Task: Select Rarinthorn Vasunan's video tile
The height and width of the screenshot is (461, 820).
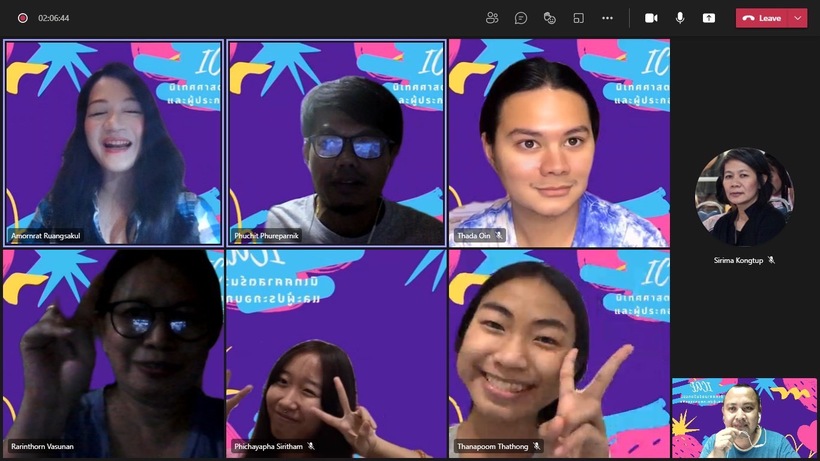Action: 113,353
